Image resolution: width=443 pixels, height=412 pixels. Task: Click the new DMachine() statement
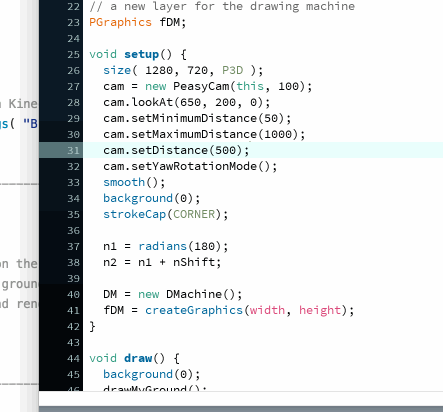point(173,294)
